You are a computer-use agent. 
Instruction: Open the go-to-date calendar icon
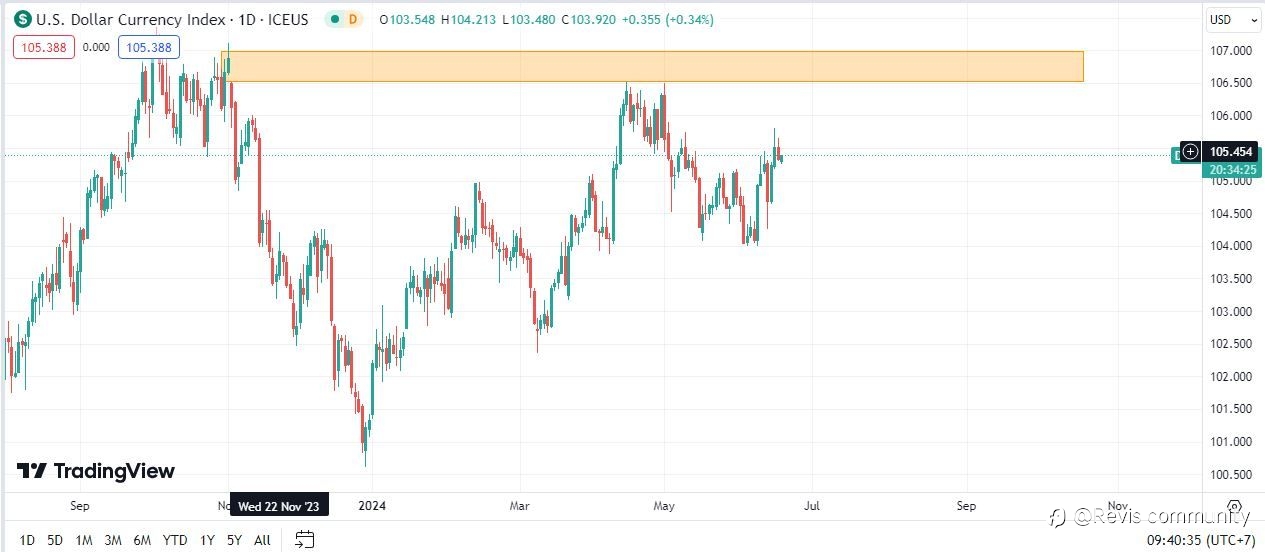pyautogui.click(x=305, y=540)
